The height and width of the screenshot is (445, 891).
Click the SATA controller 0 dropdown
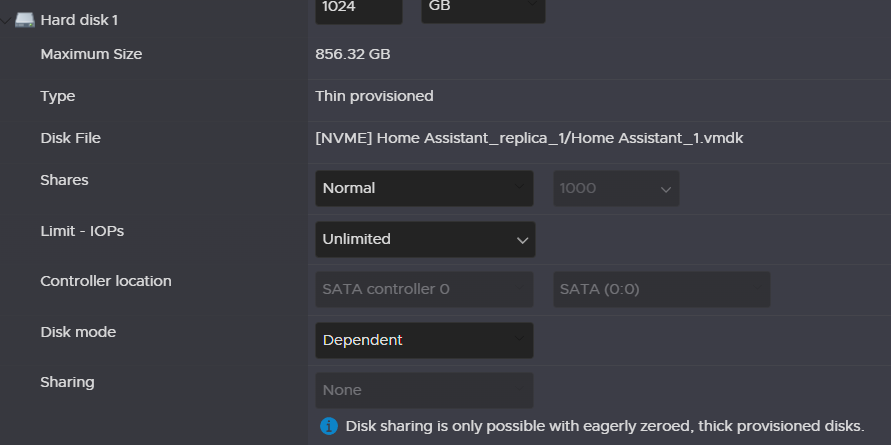424,289
